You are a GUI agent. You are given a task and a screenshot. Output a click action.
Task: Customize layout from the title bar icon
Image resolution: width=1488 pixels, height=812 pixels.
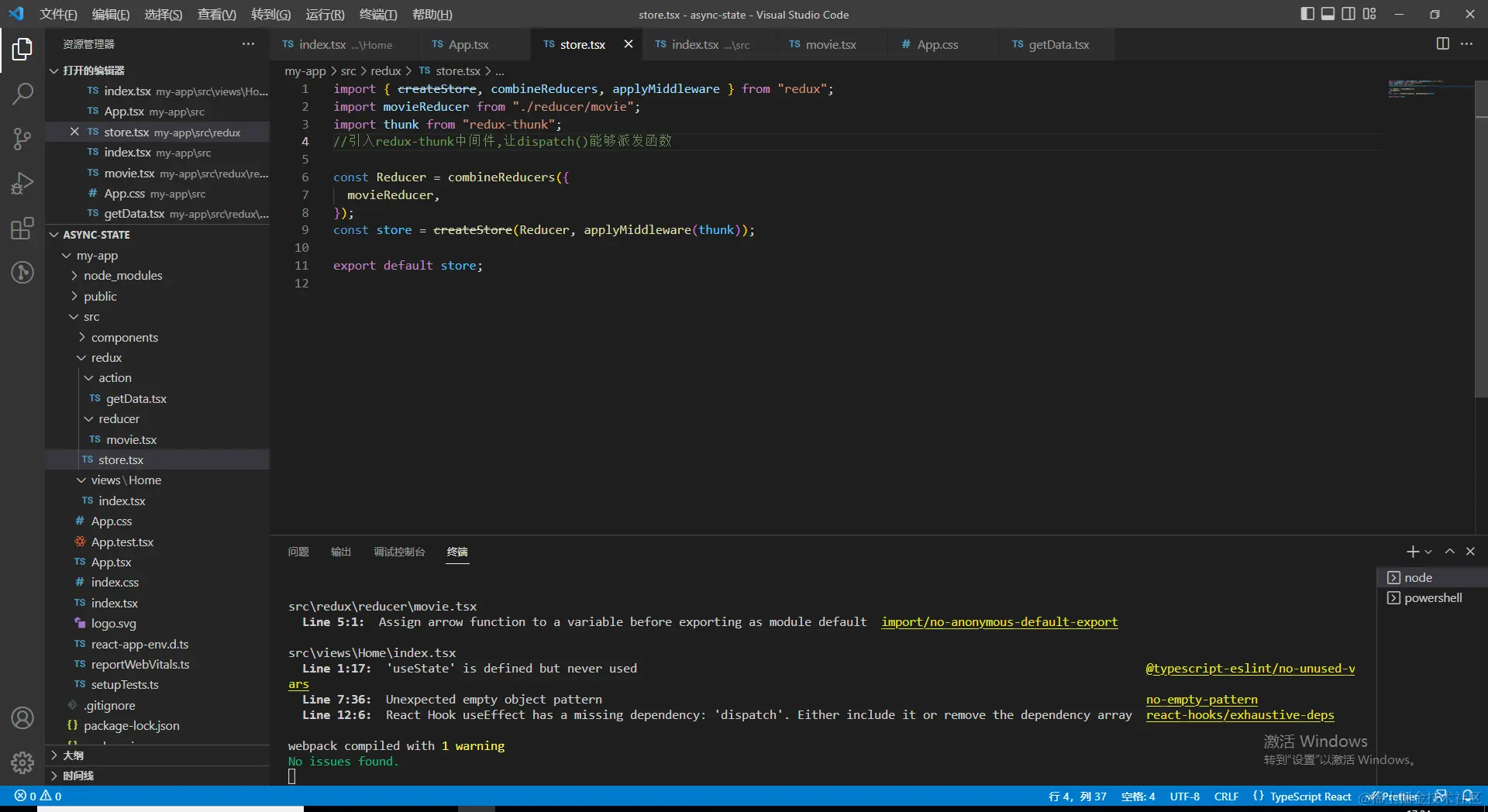click(x=1369, y=14)
